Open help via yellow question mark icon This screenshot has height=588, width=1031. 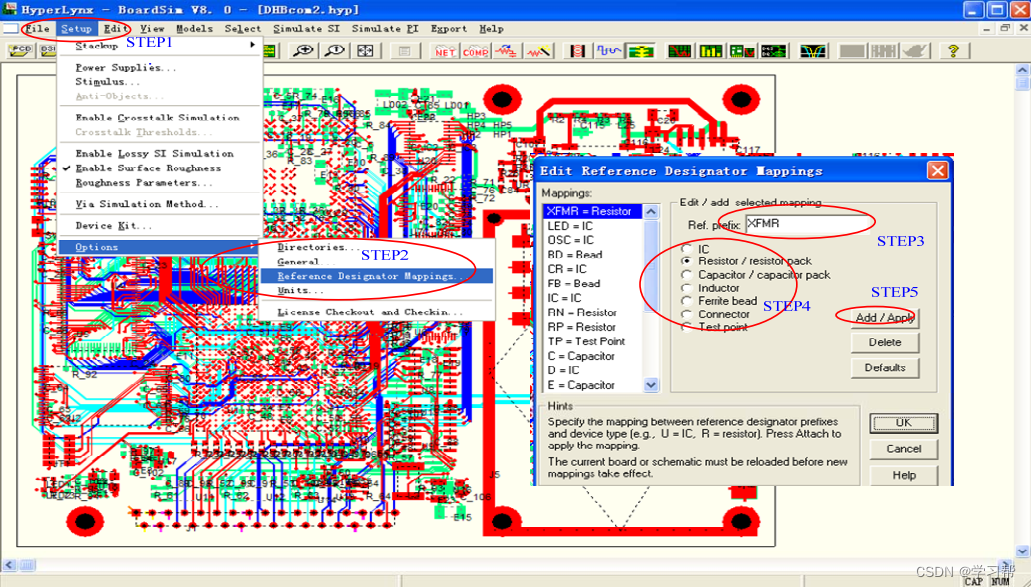point(953,51)
